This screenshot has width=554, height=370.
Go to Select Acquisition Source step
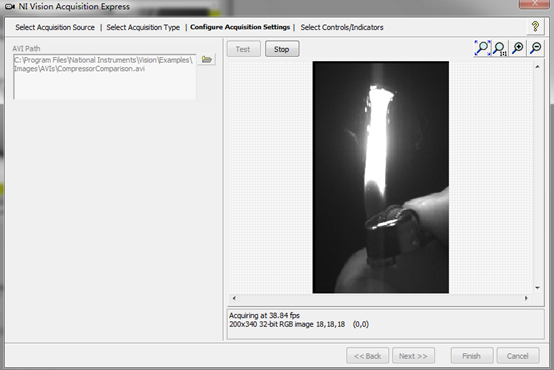(x=55, y=27)
